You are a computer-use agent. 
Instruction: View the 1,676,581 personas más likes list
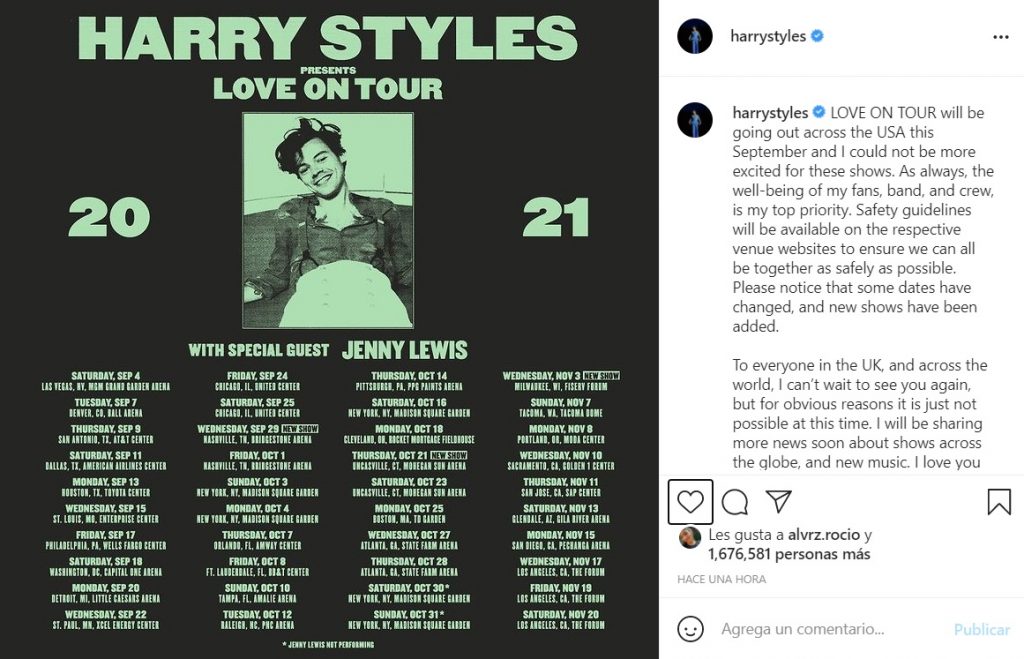(788, 554)
